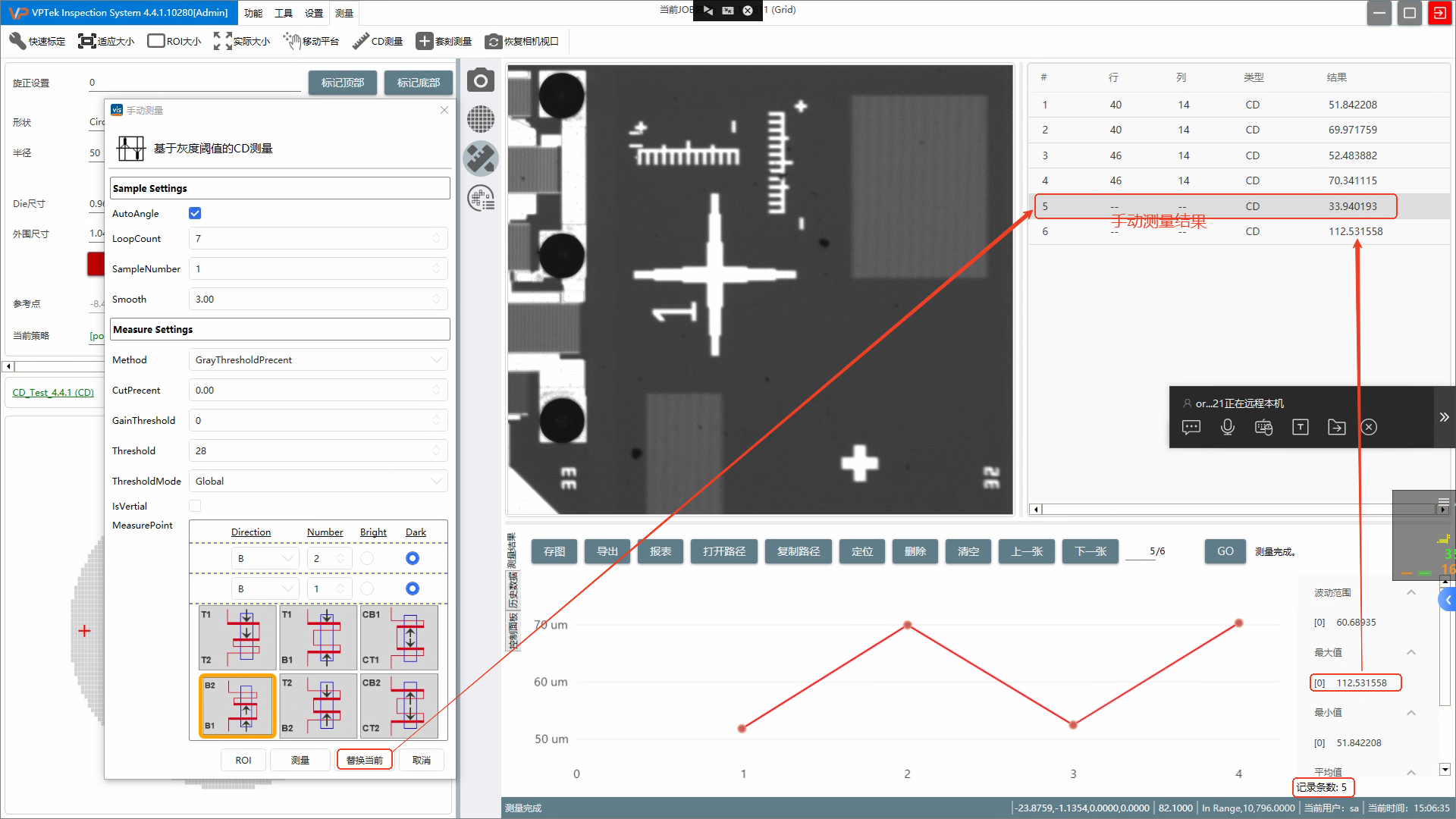Open the CD_Test_4.4.1 (CD) link
1456x819 pixels.
pos(53,393)
